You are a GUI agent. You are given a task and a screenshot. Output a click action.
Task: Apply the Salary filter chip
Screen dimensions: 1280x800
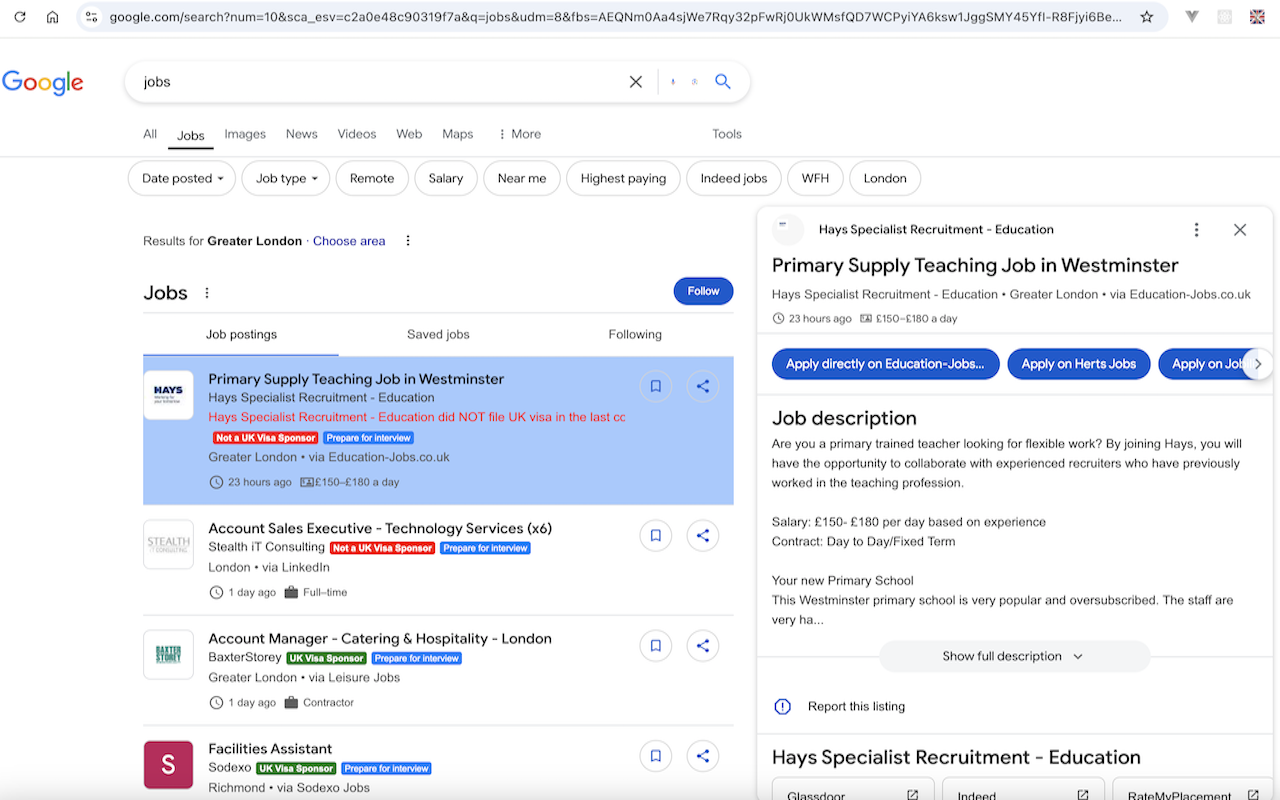tap(446, 179)
